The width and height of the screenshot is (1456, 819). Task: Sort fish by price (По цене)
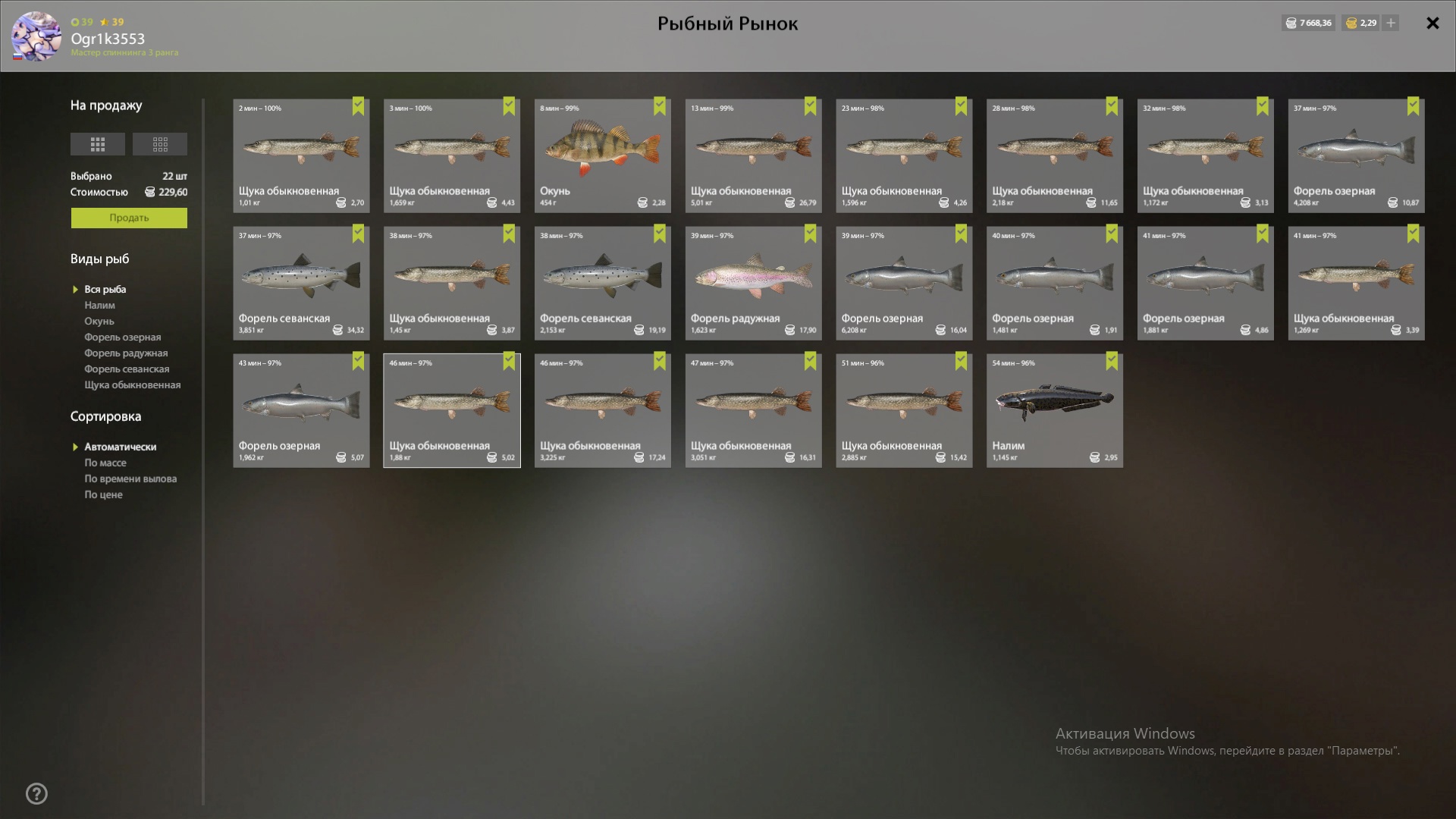point(103,495)
